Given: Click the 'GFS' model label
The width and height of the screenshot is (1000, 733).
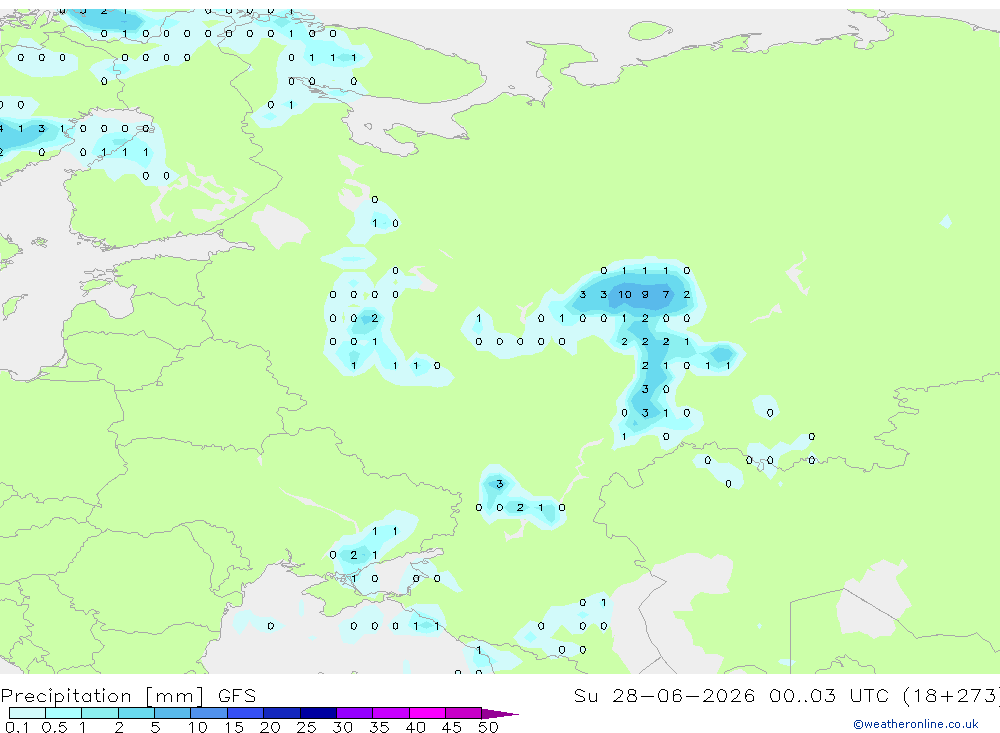Looking at the screenshot, I should click(237, 696).
